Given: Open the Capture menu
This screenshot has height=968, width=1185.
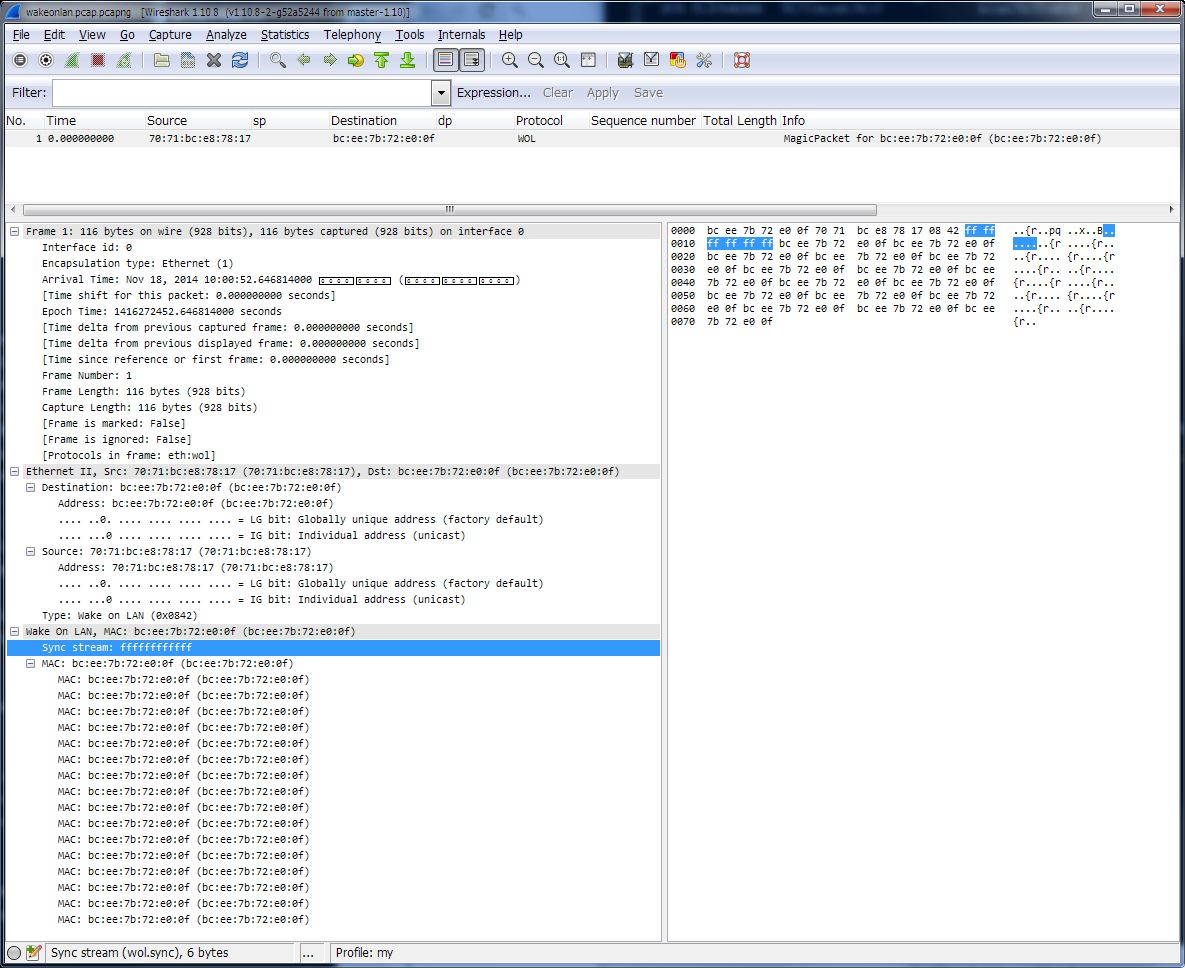Looking at the screenshot, I should coord(170,35).
